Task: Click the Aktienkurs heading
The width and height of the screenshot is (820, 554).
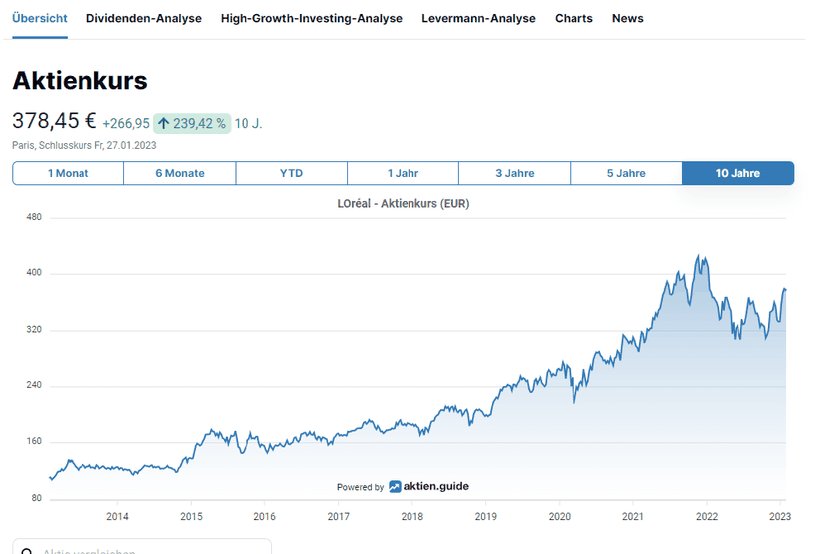Action: (80, 81)
